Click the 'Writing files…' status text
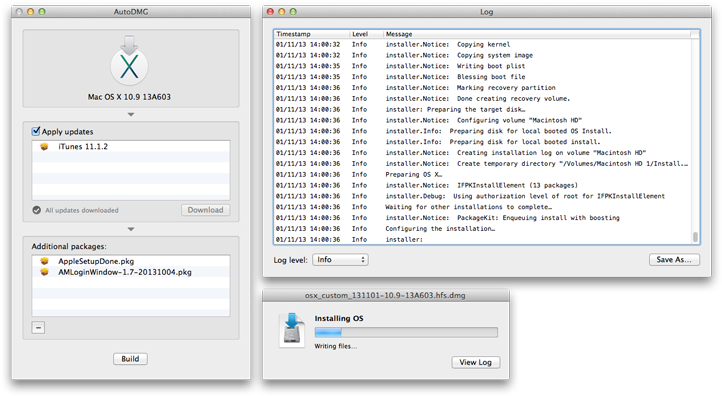722x396 pixels. 336,346
